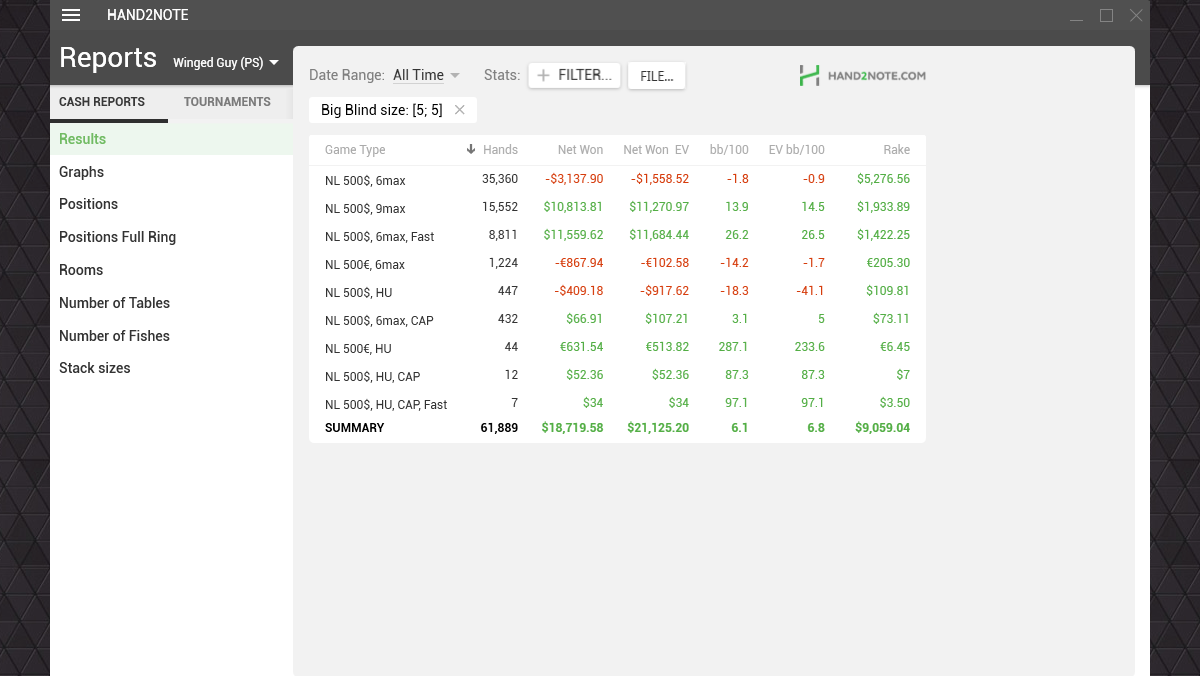Click the $10,813.81 net won cell
Screen dimensions: 1200x676
click(573, 207)
